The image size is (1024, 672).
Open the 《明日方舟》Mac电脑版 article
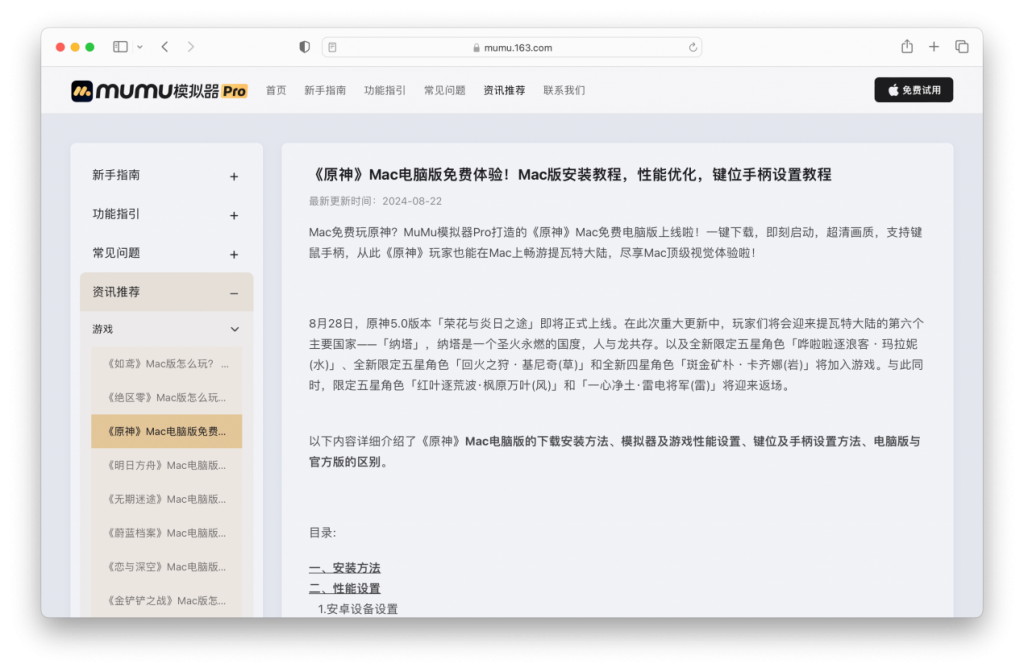[167, 466]
